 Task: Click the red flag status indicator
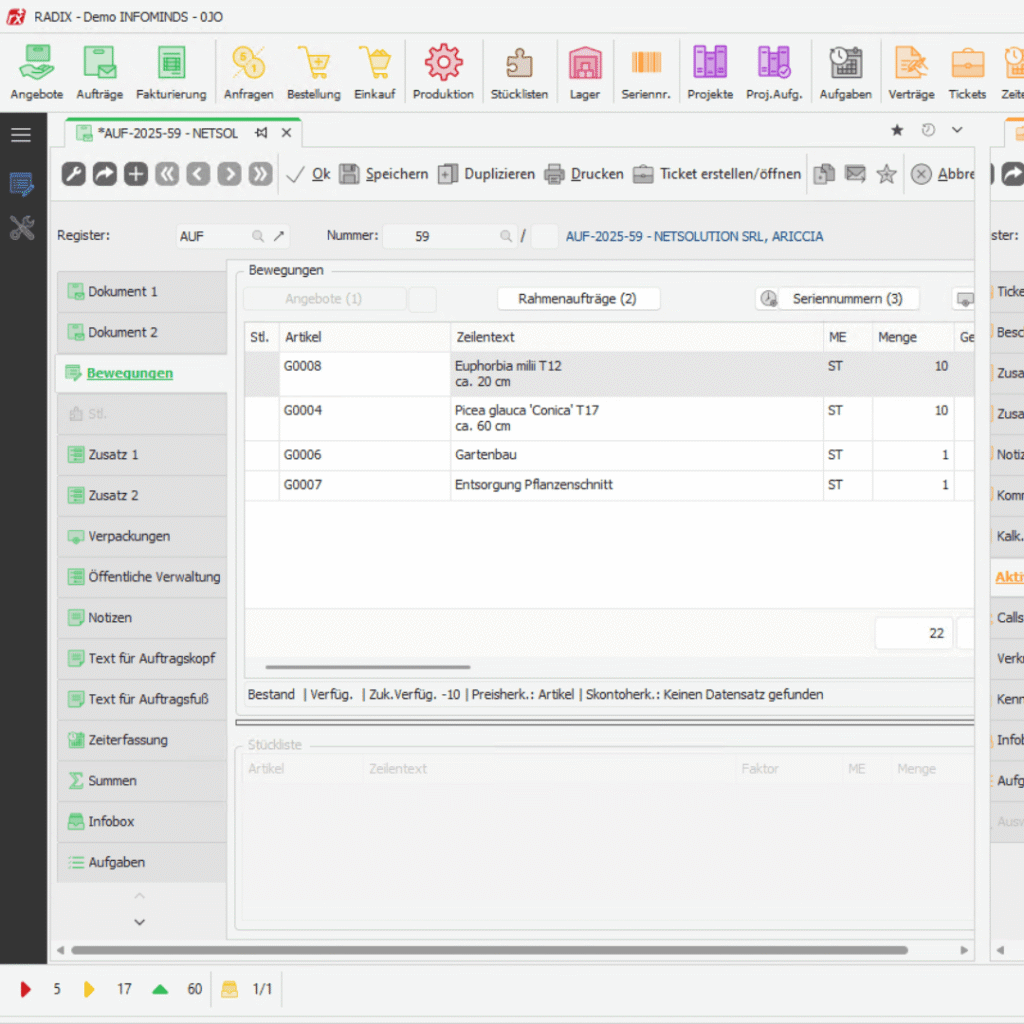coord(25,989)
